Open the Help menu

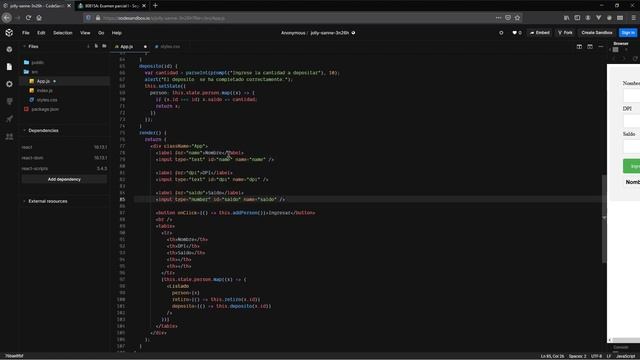point(117,33)
